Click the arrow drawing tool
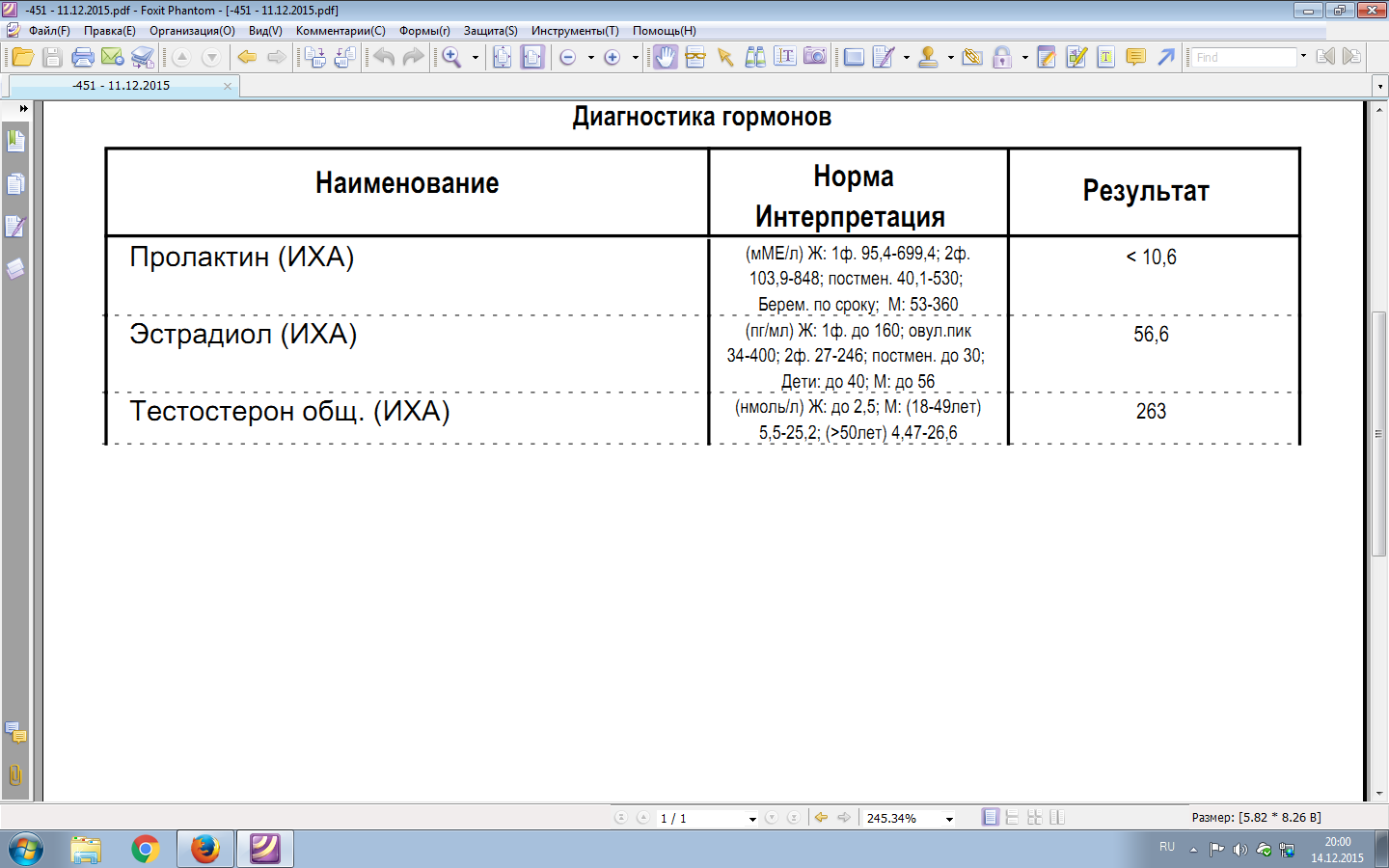Image resolution: width=1389 pixels, height=868 pixels. point(1166,58)
